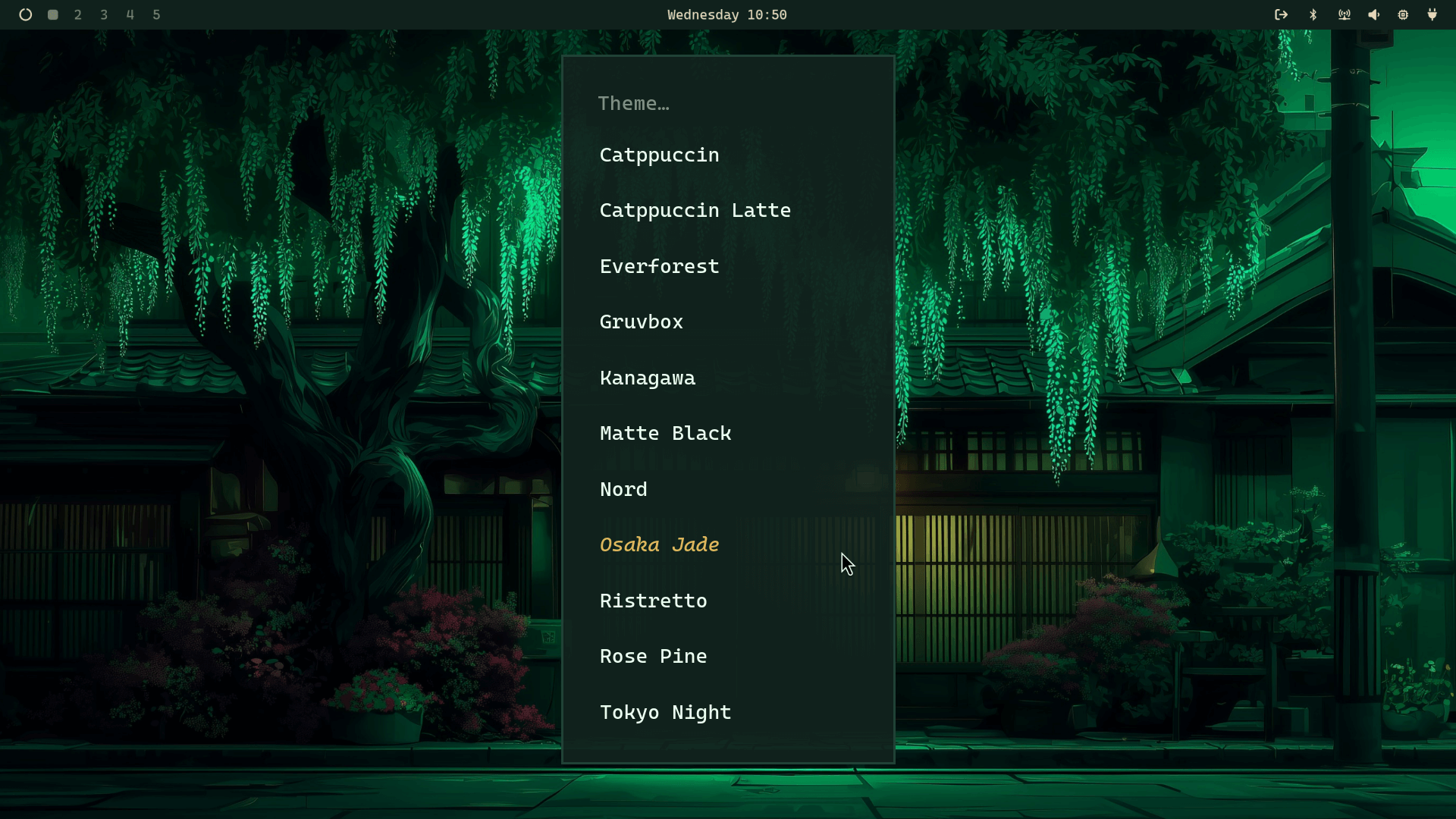Select the highlighted Osaka Jade theme
Screen dimensions: 1456x819
pos(659,545)
